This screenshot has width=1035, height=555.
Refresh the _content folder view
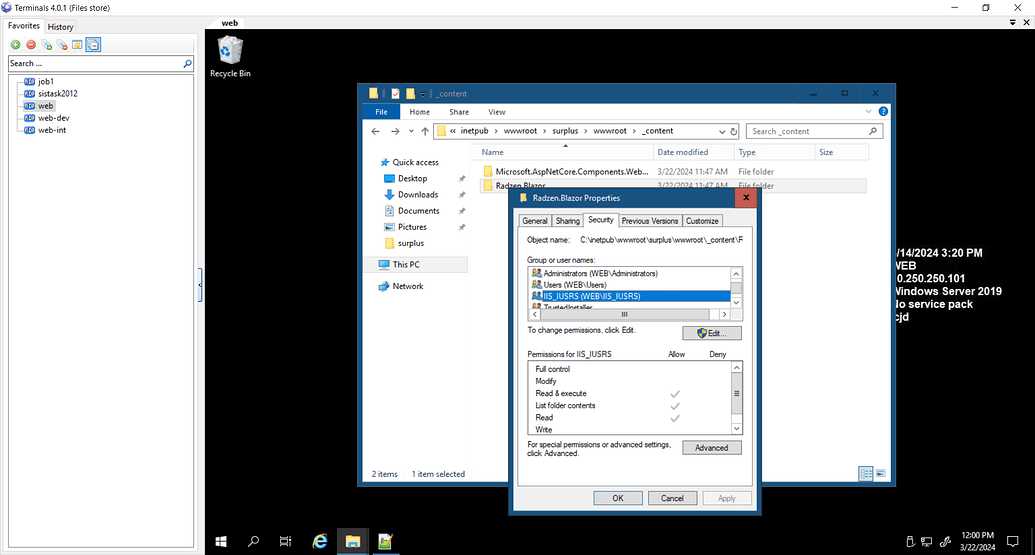pyautogui.click(x=734, y=131)
